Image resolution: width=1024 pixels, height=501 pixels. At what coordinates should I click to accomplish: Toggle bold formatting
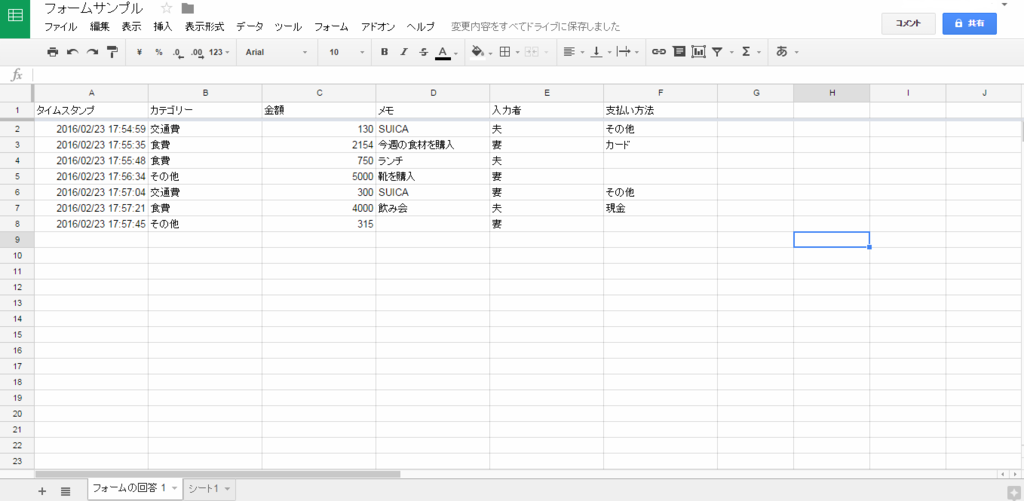coord(384,52)
